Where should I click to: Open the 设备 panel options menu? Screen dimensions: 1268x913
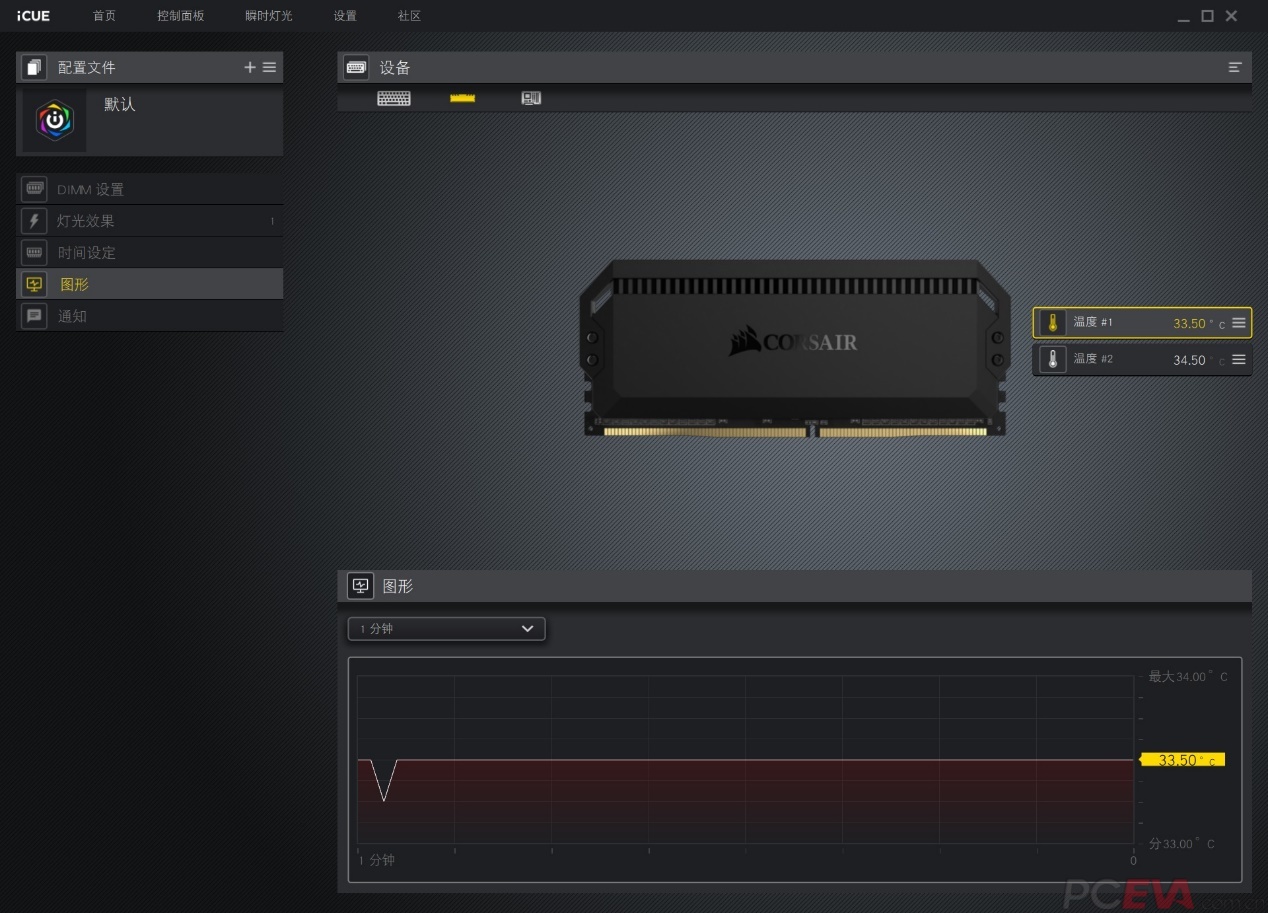1234,67
